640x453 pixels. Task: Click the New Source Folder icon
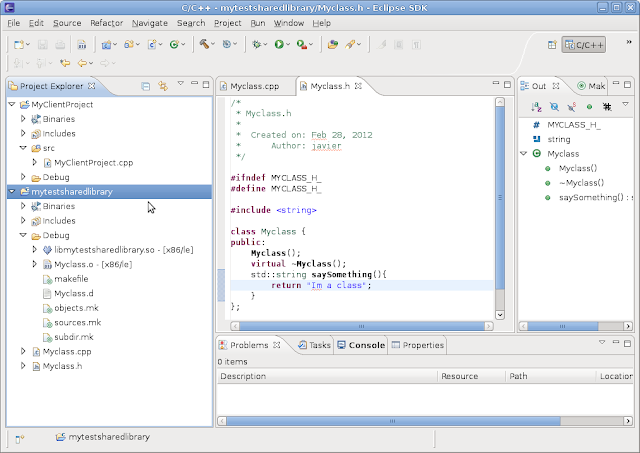(129, 44)
